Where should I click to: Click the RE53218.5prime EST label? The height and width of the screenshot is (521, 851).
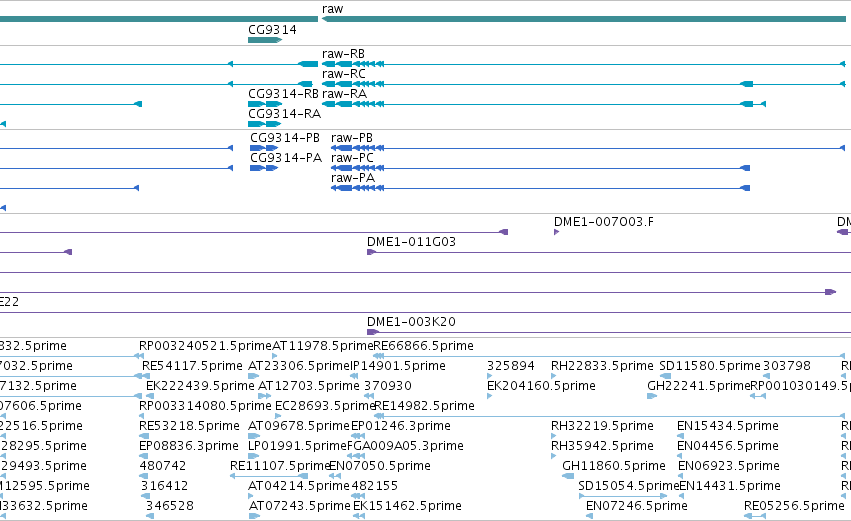[x=189, y=427]
